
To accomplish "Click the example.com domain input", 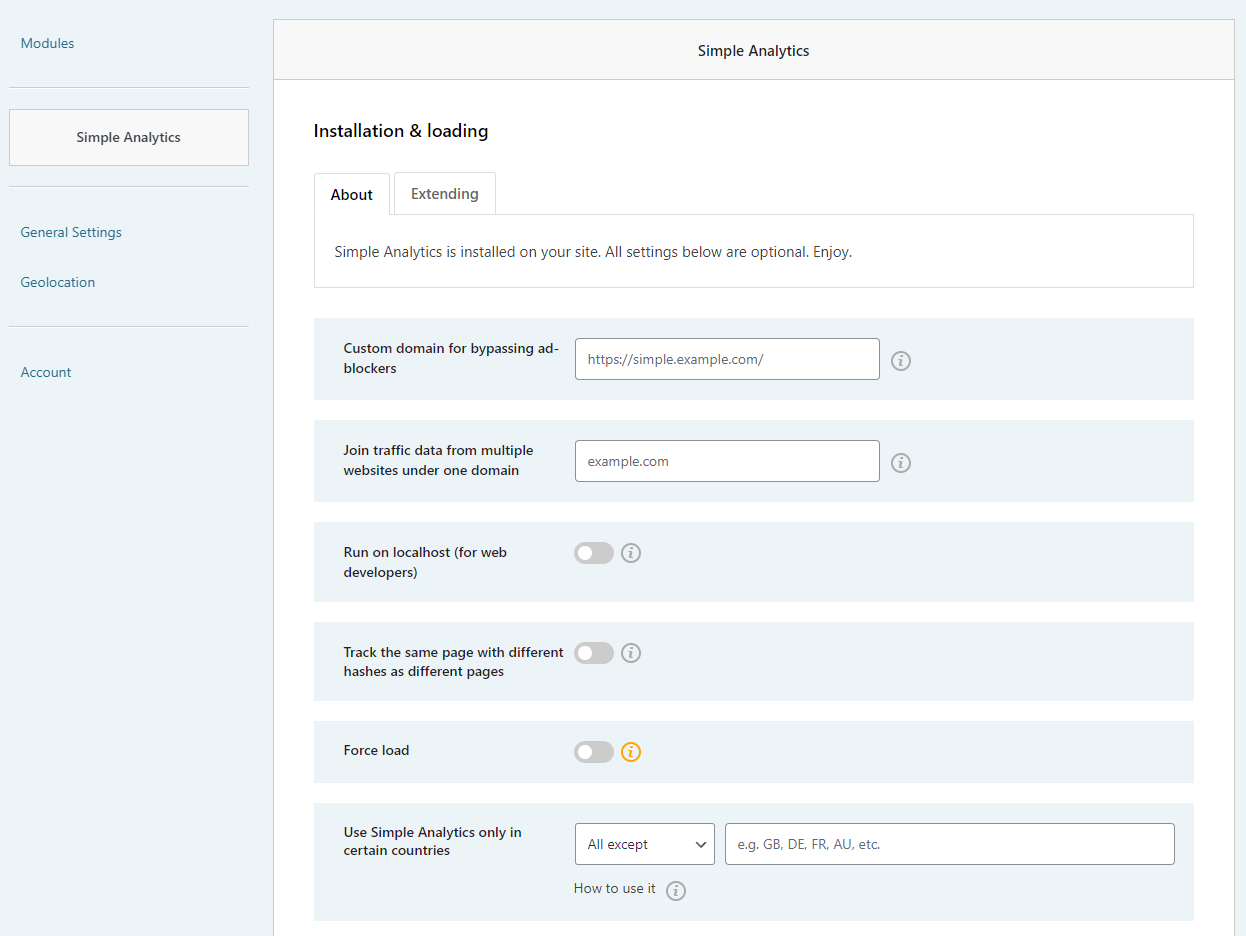I will coord(727,461).
